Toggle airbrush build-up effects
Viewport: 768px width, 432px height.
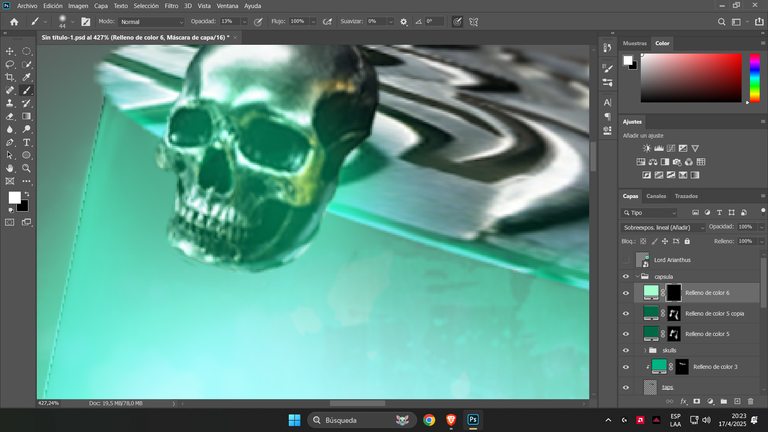pyautogui.click(x=328, y=22)
